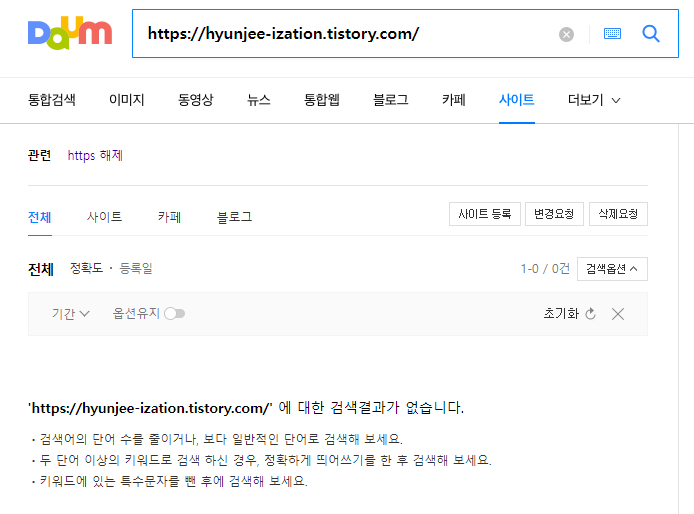This screenshot has width=694, height=514.
Task: Sort results by 등록일
Action: tap(136, 268)
